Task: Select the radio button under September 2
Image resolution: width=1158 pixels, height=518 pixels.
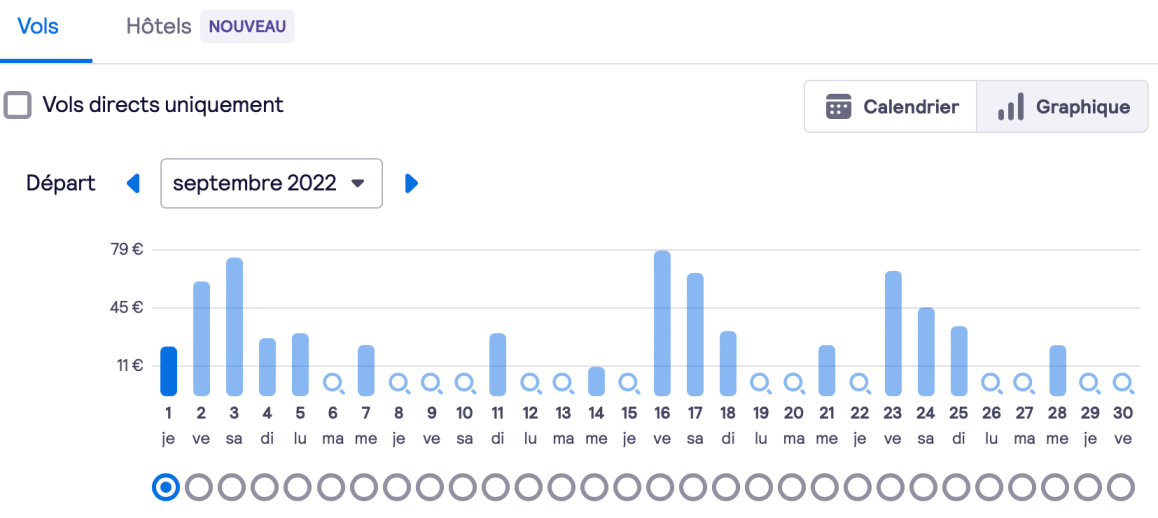Action: [199, 487]
